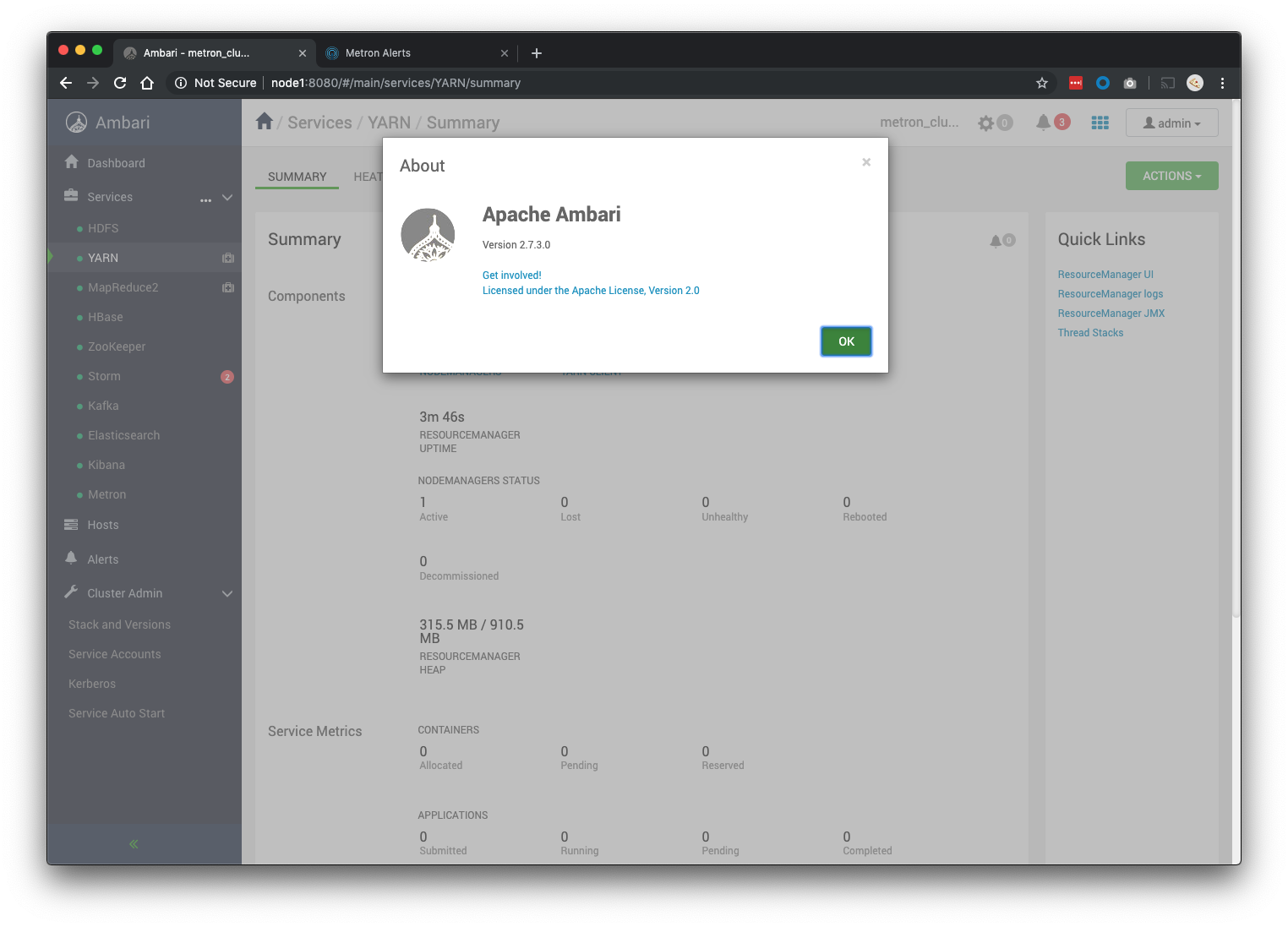Click the Apache Ambari logo in dialog
Screen dimensions: 1288x927
click(x=428, y=235)
